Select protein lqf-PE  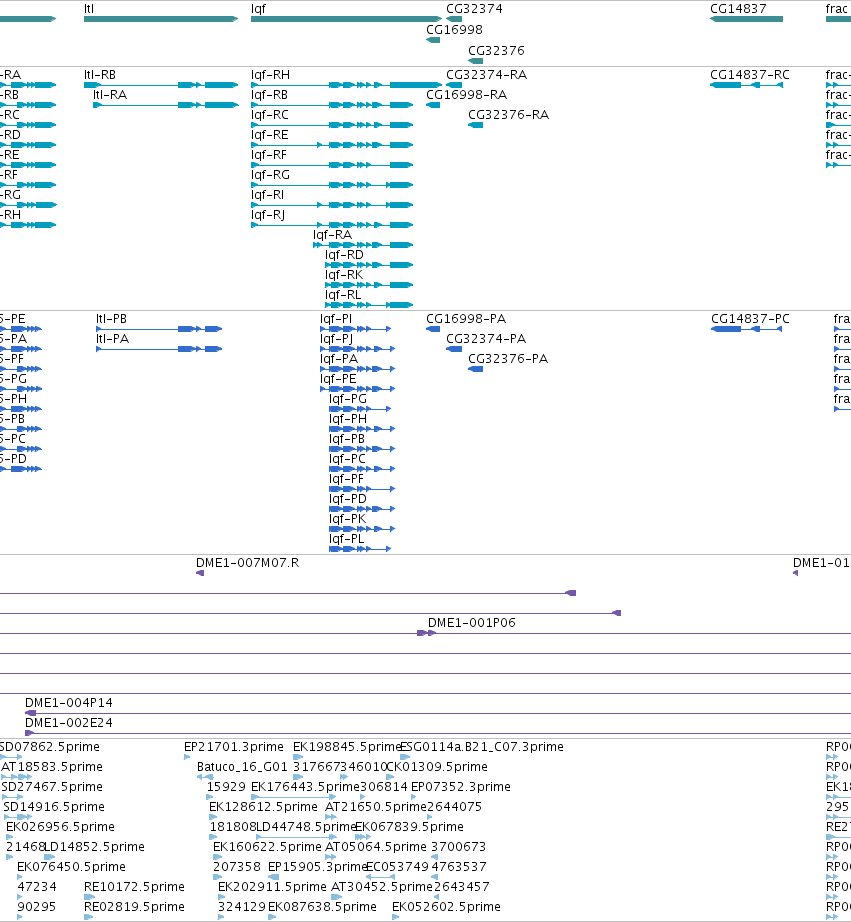pyautogui.click(x=358, y=389)
